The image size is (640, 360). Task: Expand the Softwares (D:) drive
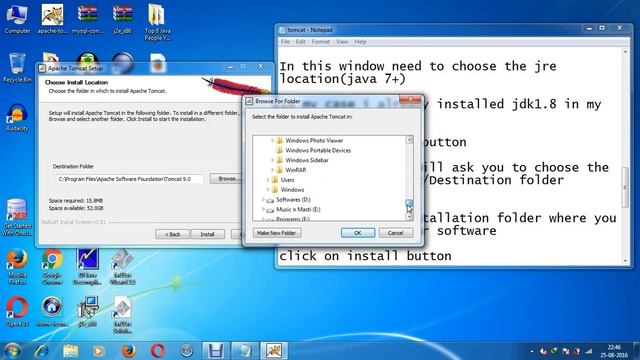263,200
